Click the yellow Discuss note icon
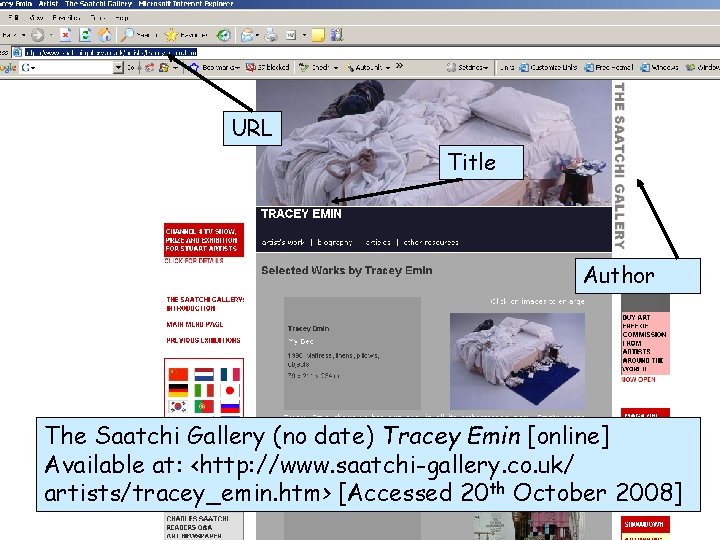 click(x=318, y=35)
